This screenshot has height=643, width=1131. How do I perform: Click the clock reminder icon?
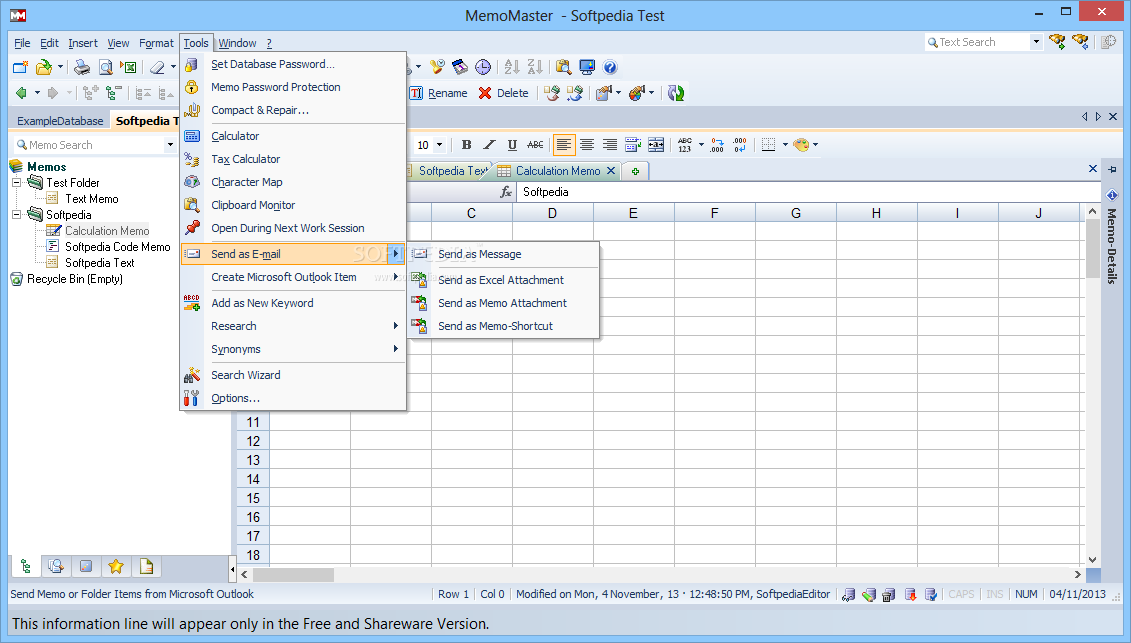click(x=483, y=67)
